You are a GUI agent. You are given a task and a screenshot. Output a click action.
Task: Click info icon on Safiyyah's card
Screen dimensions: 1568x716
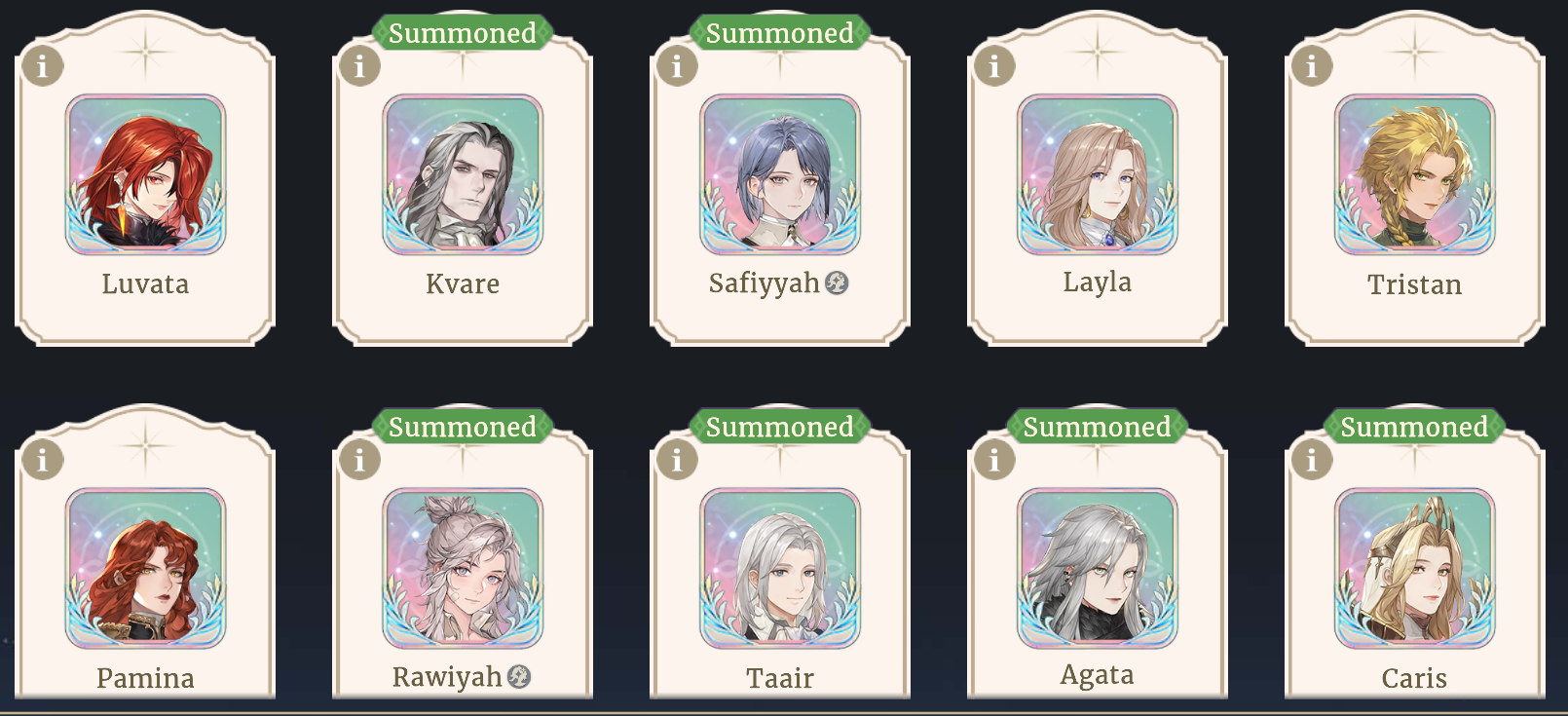[677, 66]
